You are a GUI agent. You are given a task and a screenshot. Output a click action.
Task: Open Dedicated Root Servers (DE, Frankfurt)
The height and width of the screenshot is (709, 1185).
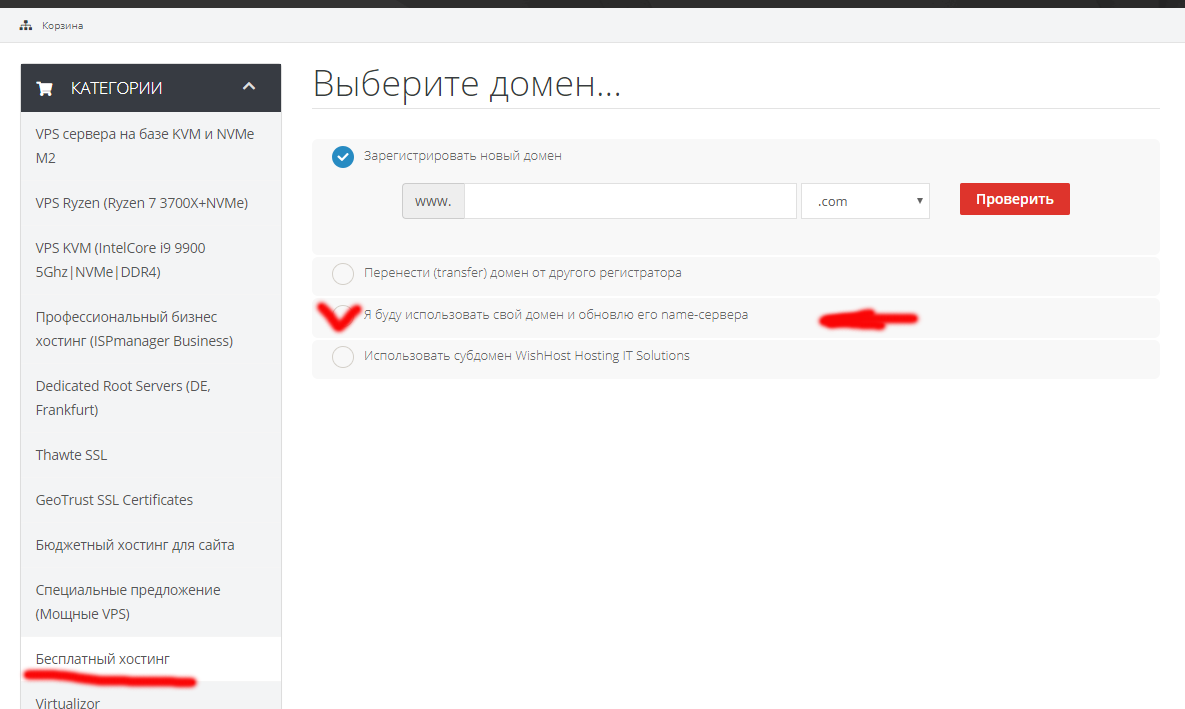[150, 398]
